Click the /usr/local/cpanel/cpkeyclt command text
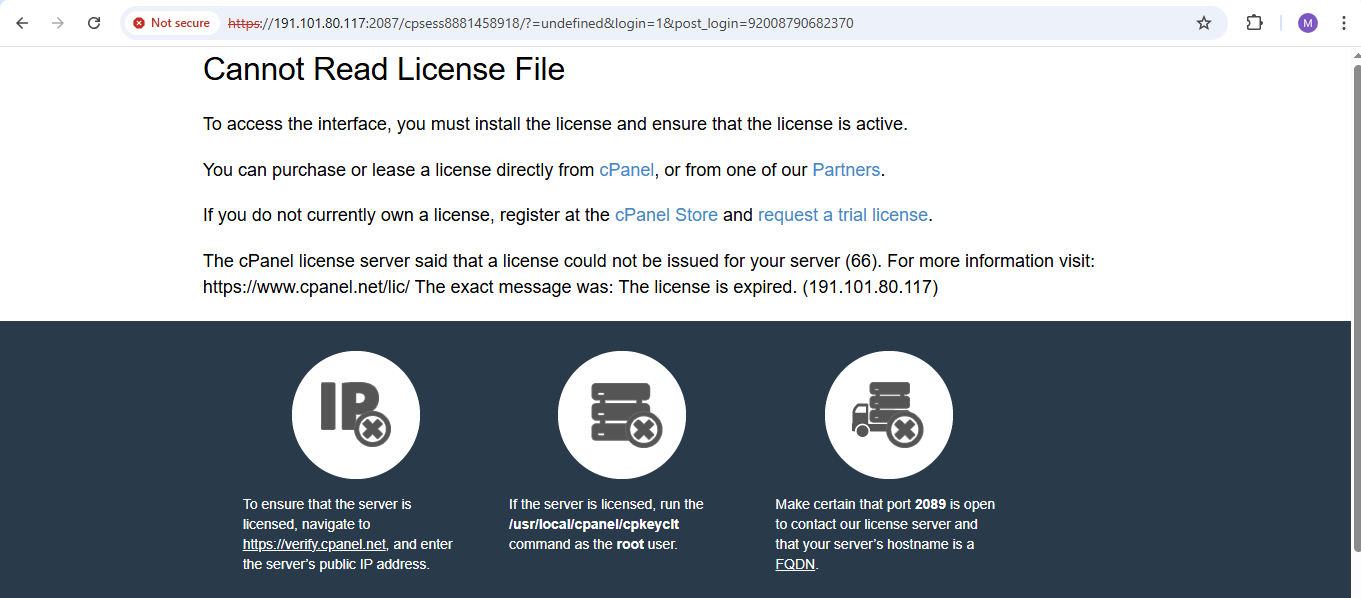The height and width of the screenshot is (598, 1361). 594,524
